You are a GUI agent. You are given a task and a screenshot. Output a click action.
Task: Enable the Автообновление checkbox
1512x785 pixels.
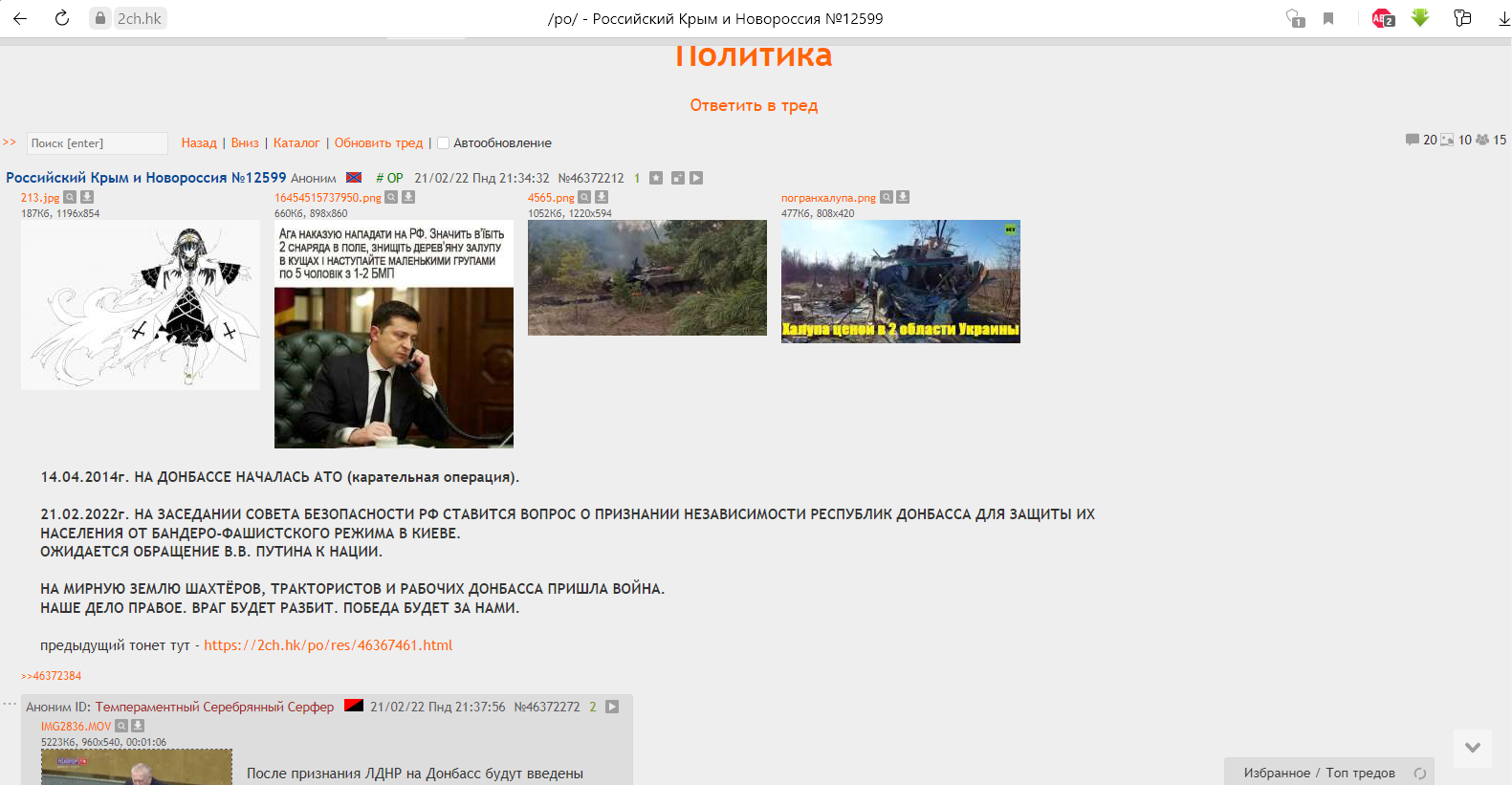pyautogui.click(x=443, y=143)
